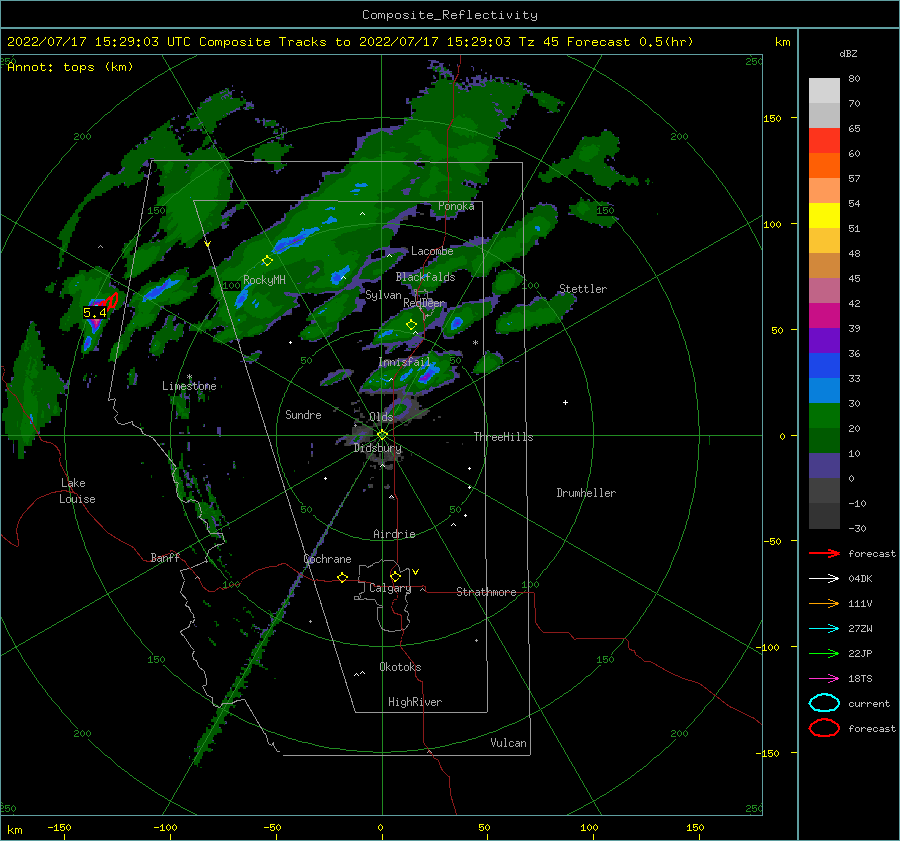Click the dBZ legend heading
The image size is (900, 841).
pos(848,53)
